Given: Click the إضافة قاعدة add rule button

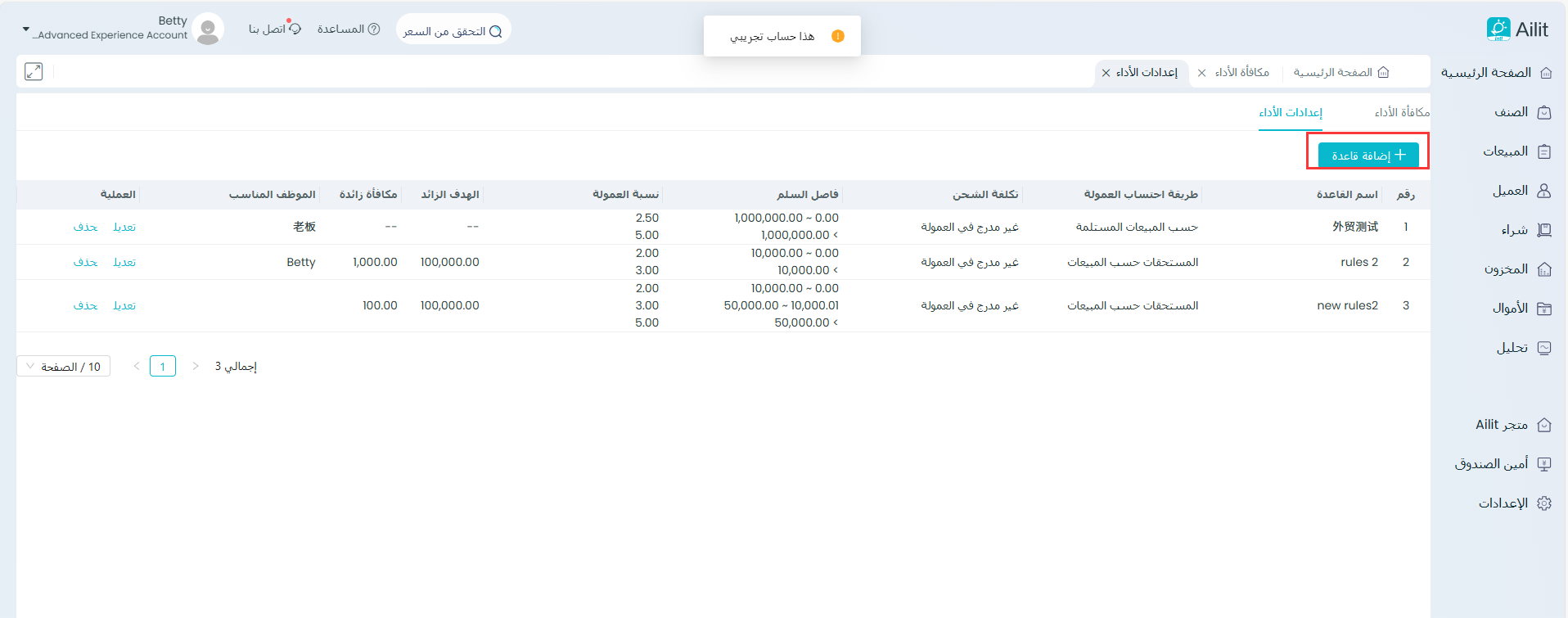Looking at the screenshot, I should point(1367,155).
